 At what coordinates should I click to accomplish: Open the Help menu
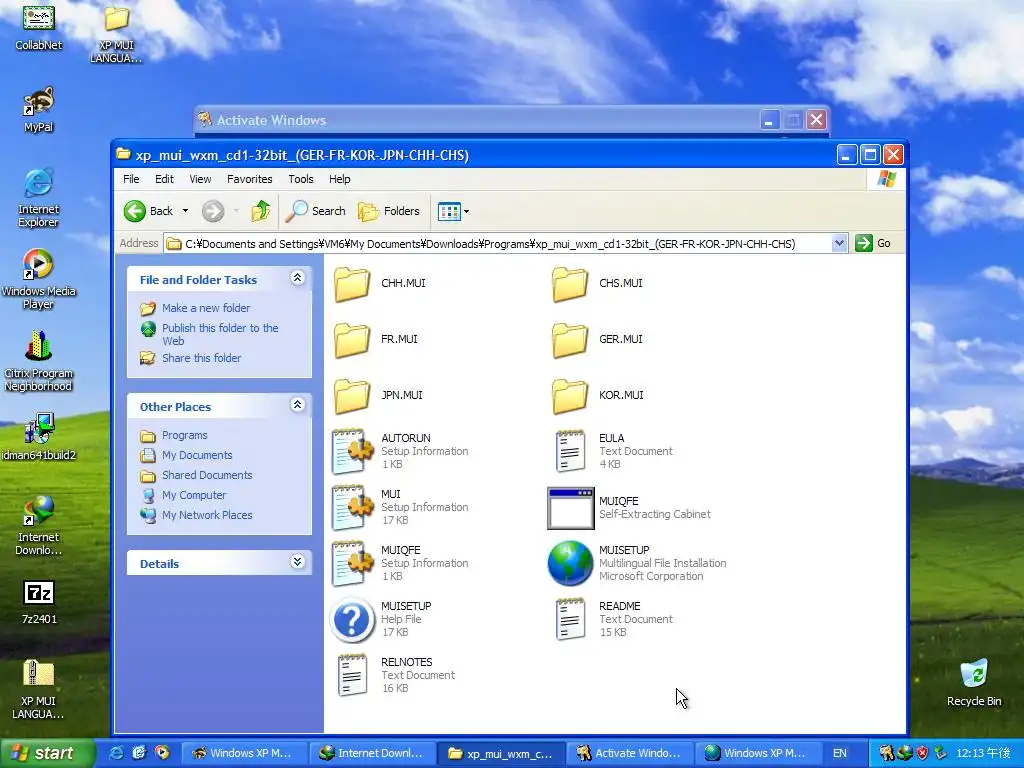pos(340,179)
